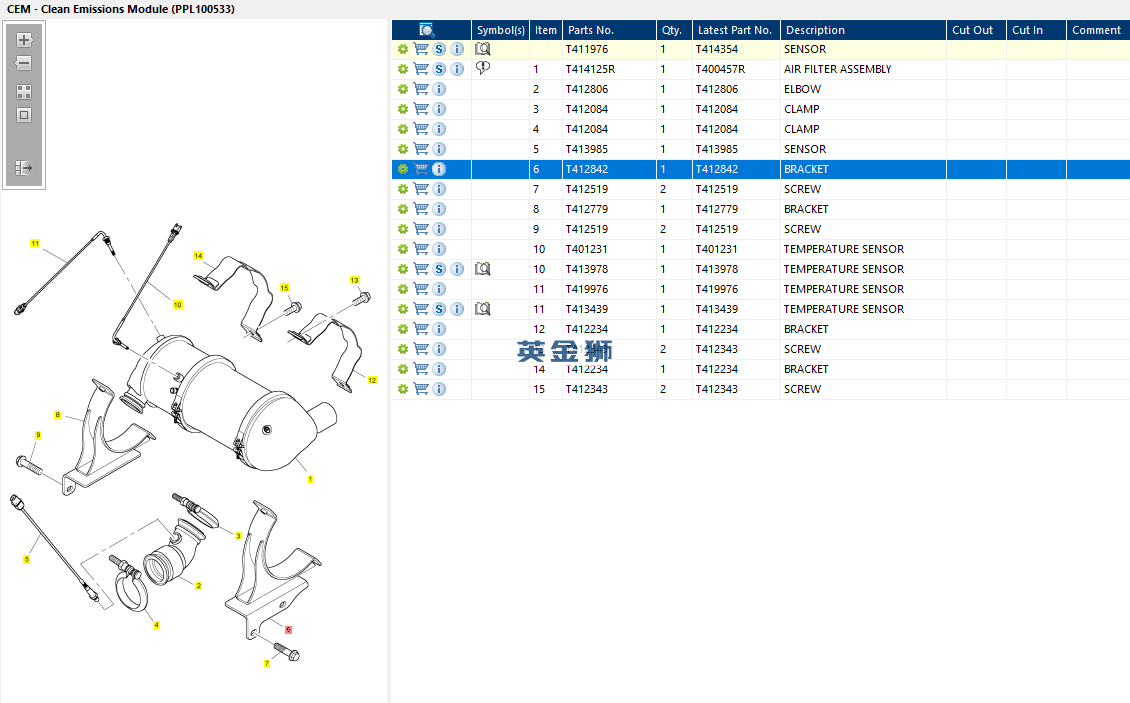The height and width of the screenshot is (703, 1130).
Task: Click callout 8 on the left bracket
Action: (x=58, y=415)
